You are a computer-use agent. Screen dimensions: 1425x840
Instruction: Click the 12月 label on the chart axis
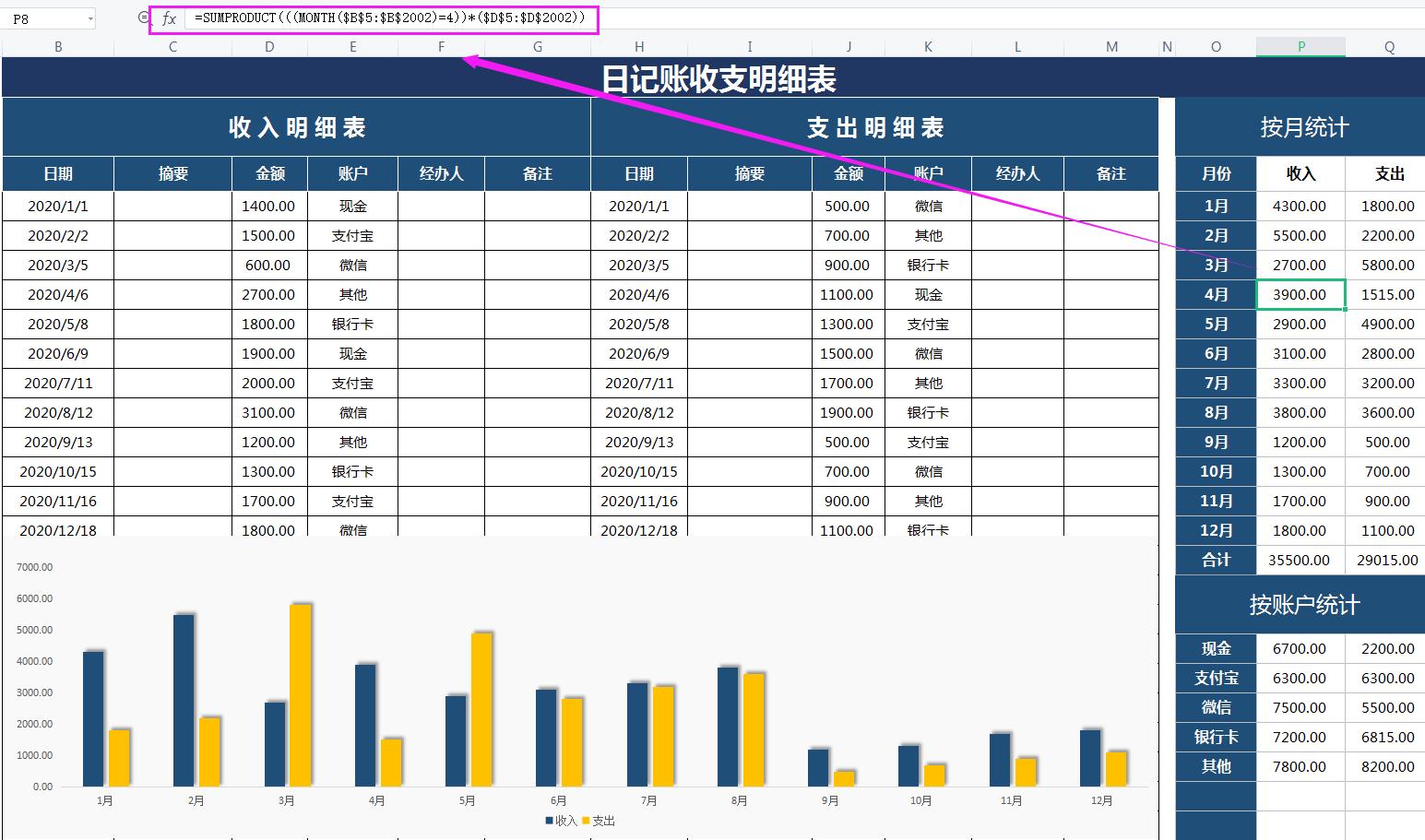click(1100, 801)
